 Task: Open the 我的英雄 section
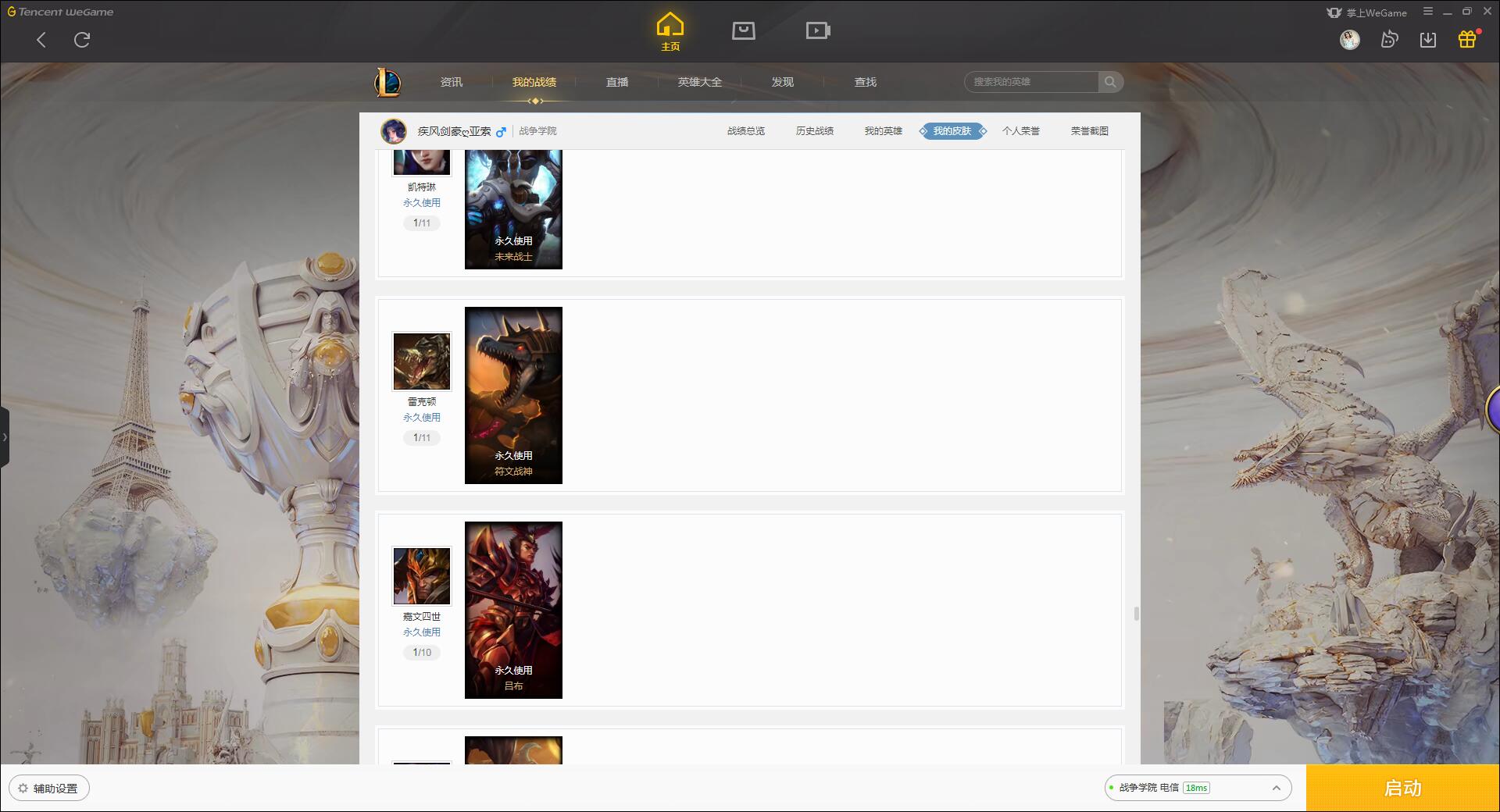[x=884, y=131]
